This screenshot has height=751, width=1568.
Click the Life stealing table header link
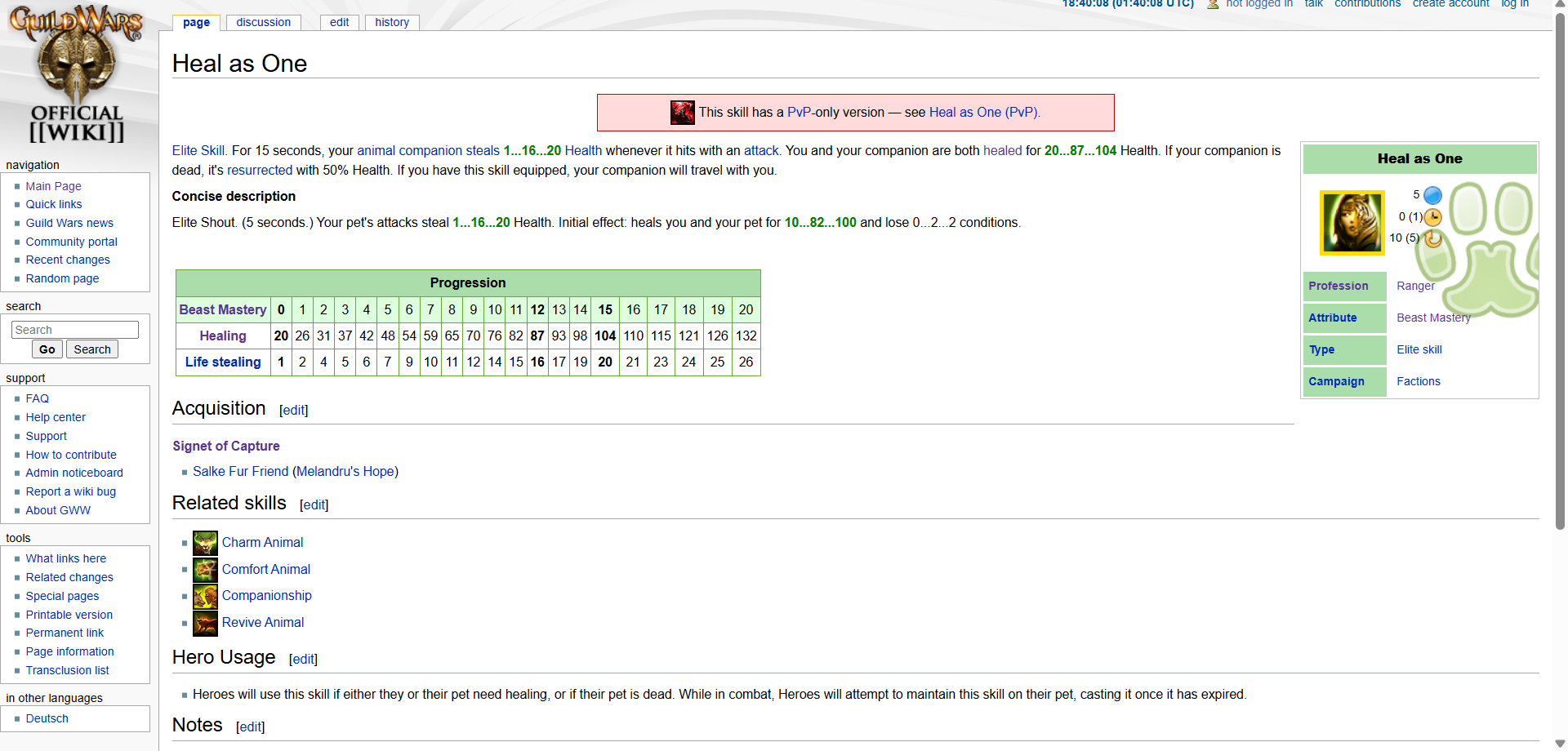tap(223, 362)
